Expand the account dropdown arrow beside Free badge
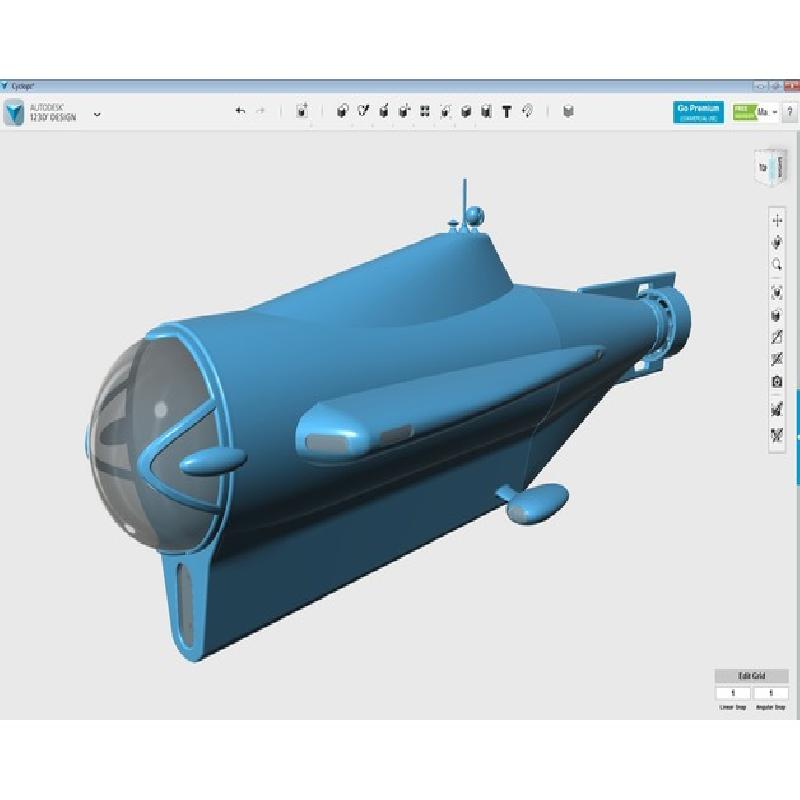 pyautogui.click(x=775, y=112)
